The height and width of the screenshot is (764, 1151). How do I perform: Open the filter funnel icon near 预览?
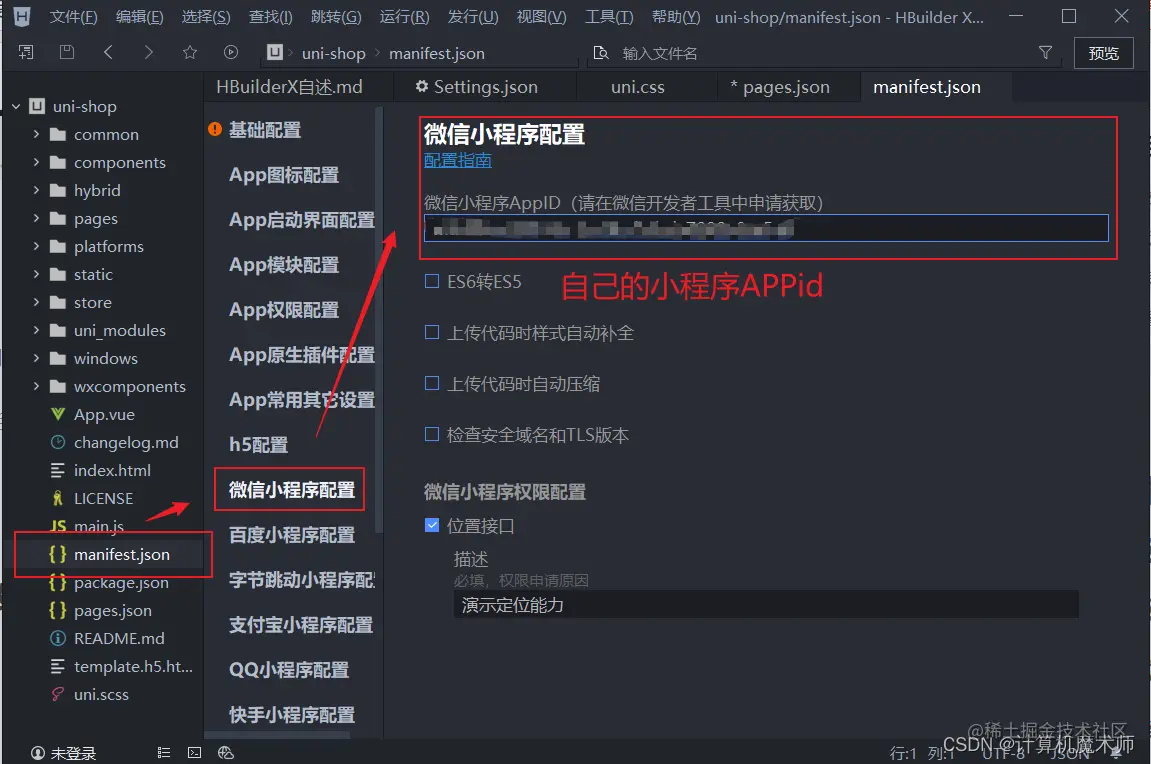(x=1045, y=52)
